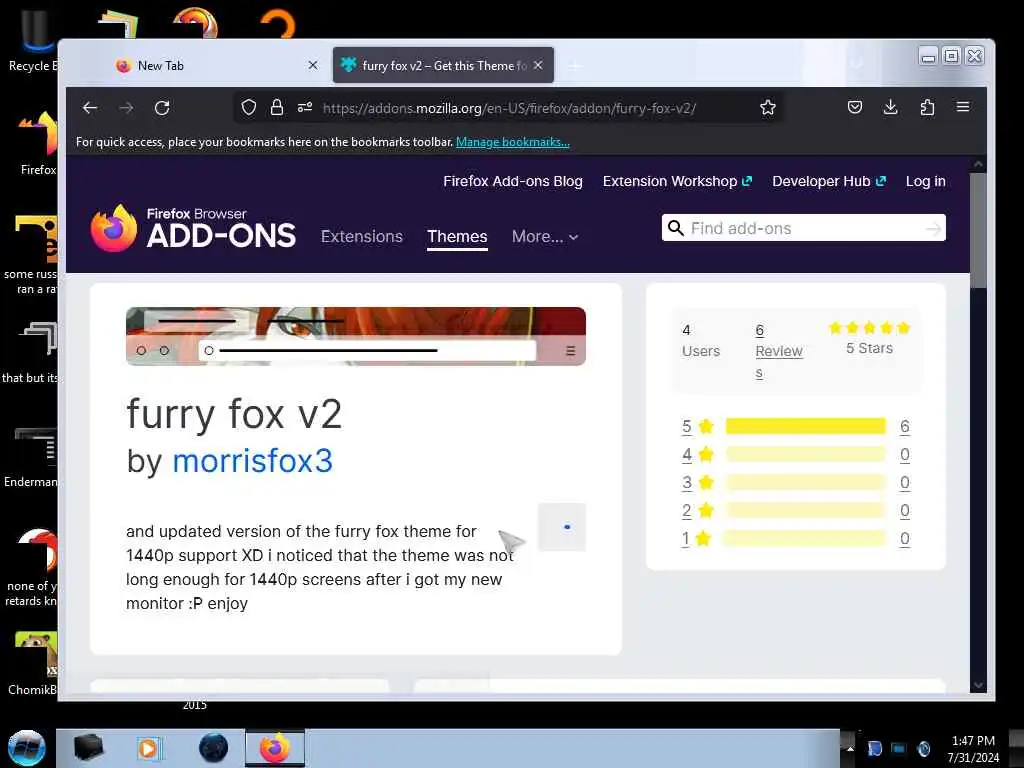
Task: Open author morrisfox3 profile
Action: (x=253, y=460)
